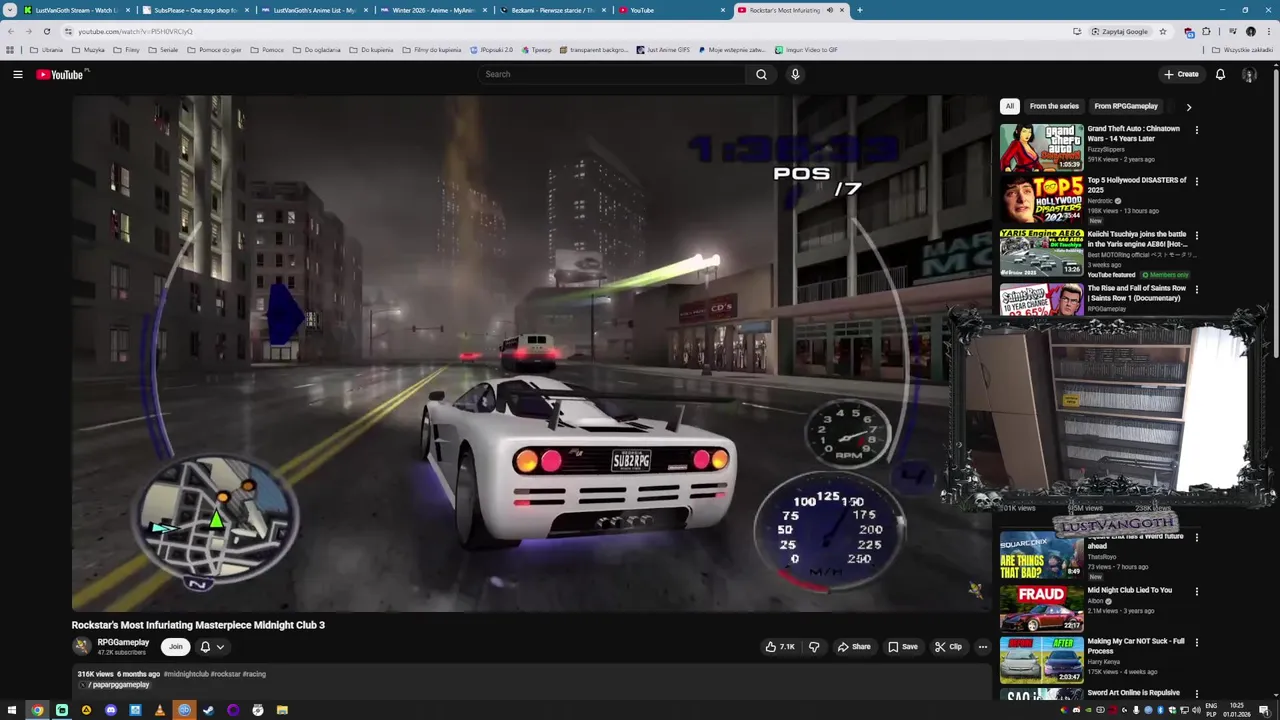
Task: Mute the Rockstar's Most Infuriating tab audio
Action: [830, 10]
